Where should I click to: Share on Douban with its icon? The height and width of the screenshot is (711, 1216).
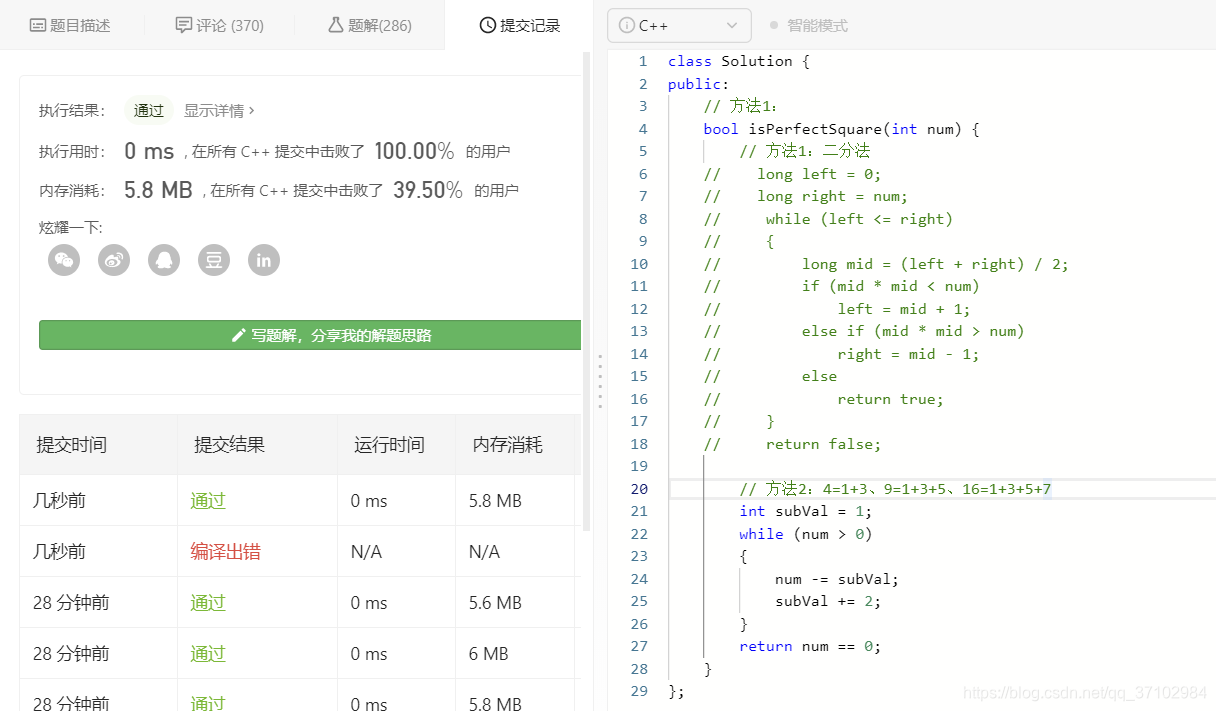coord(213,260)
